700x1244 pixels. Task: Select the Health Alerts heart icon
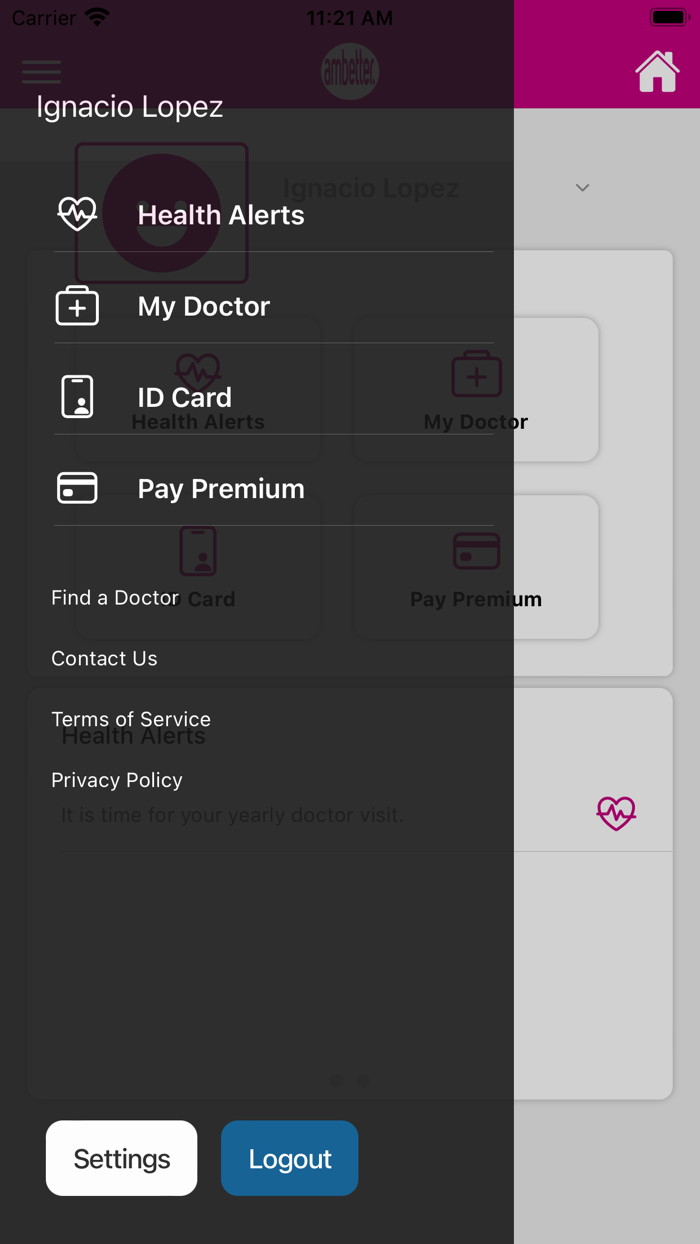click(x=77, y=213)
